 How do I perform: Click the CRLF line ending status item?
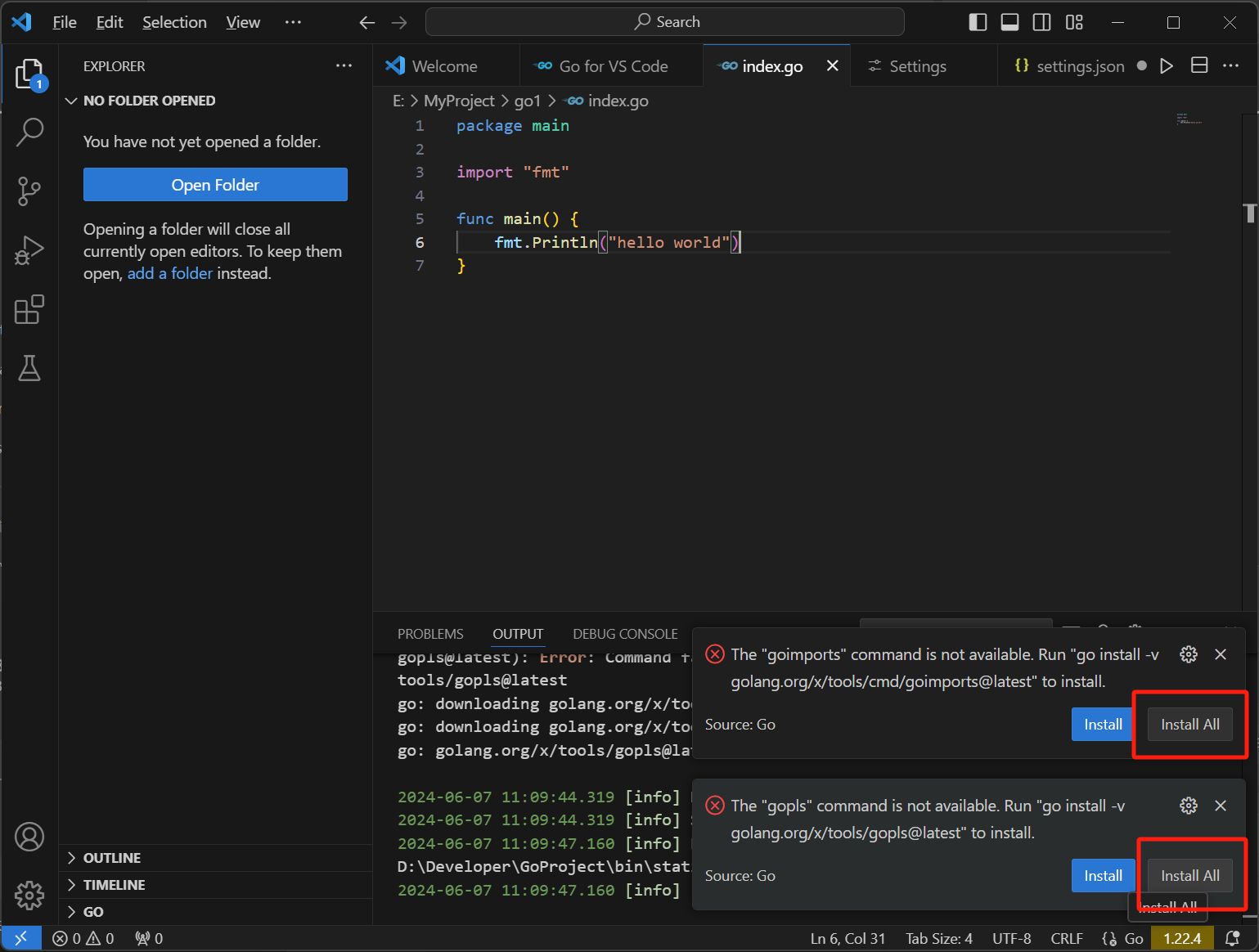tap(1067, 938)
